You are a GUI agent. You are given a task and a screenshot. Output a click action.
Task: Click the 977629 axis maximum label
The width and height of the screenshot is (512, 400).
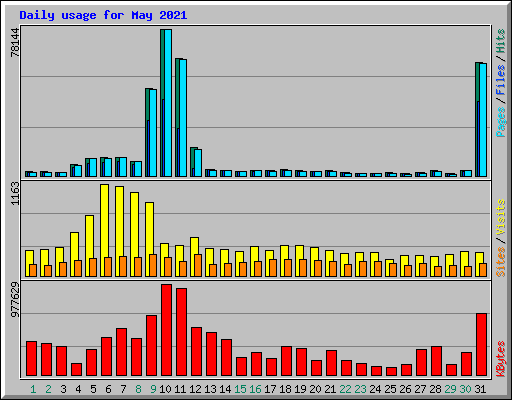(15, 300)
